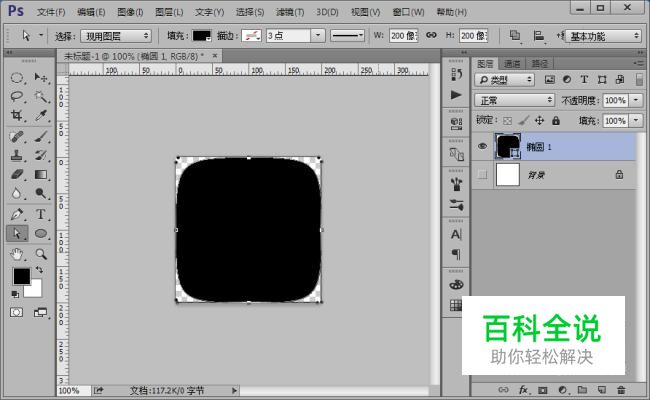Open the 滤镜(T) menu
The width and height of the screenshot is (650, 400).
[x=290, y=12]
